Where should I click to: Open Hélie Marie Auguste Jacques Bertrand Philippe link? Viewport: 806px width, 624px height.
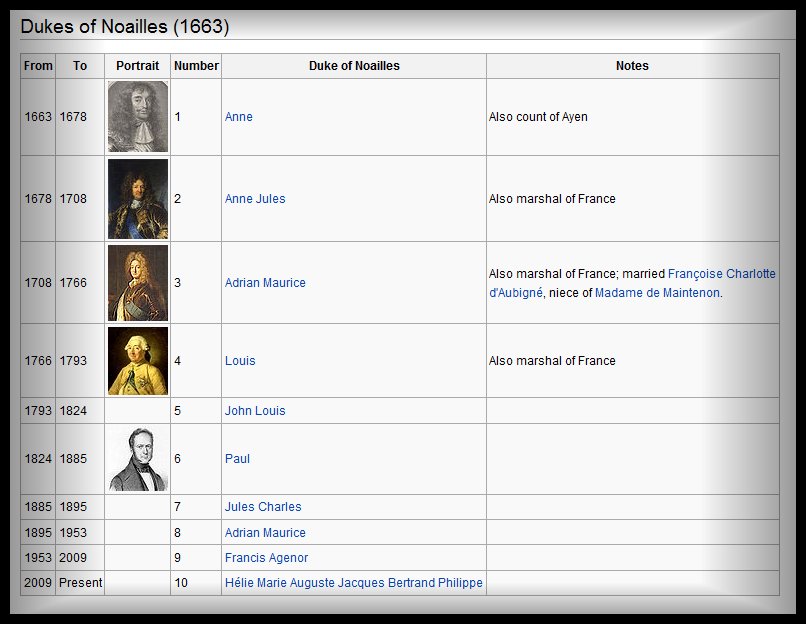click(x=354, y=583)
